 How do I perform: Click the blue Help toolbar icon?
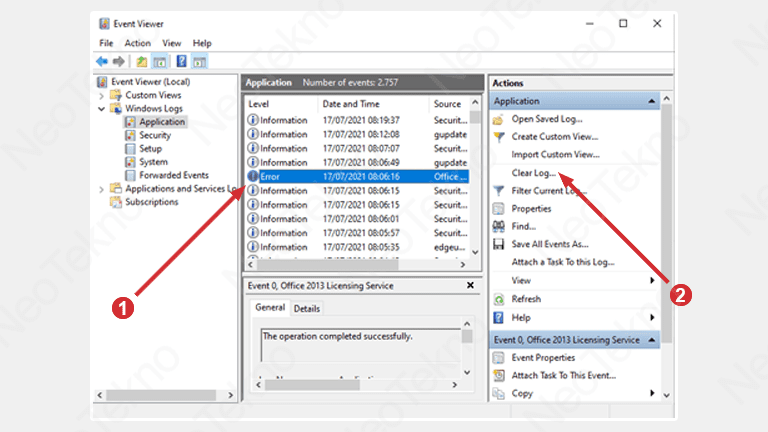[x=182, y=61]
